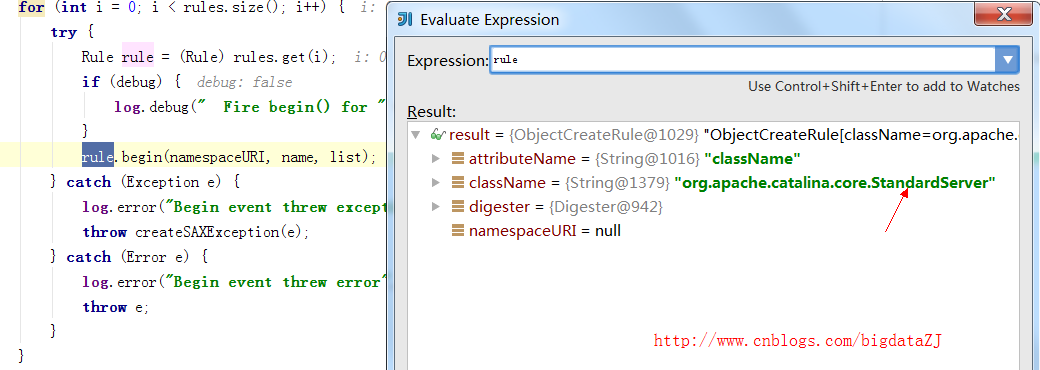Click the Evaluate Expression title text

(489, 20)
